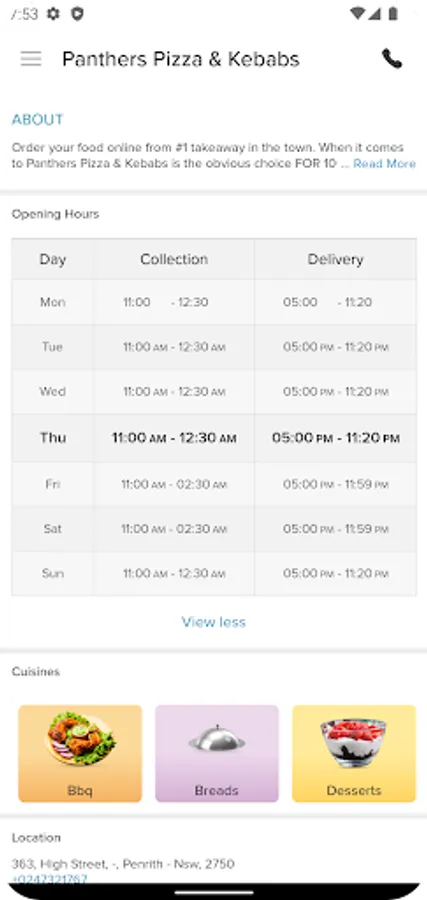Select the Sat delivery hours cell

[x=335, y=529]
